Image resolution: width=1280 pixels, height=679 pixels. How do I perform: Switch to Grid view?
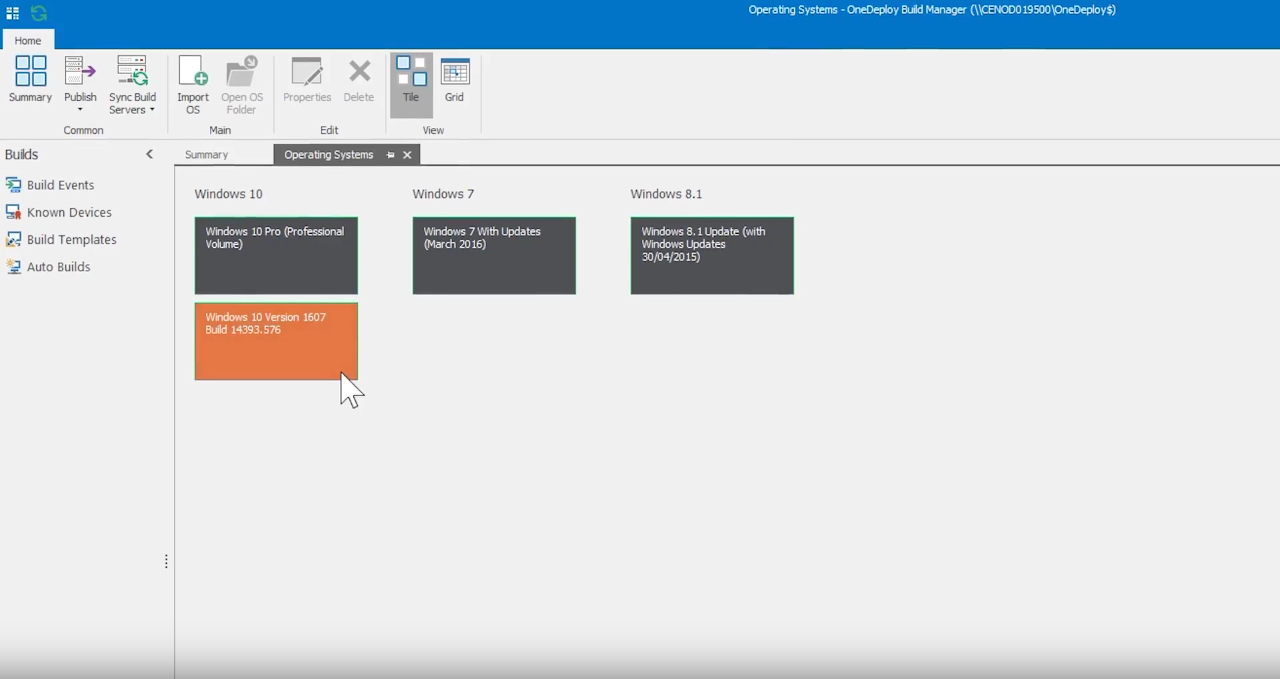pos(454,79)
